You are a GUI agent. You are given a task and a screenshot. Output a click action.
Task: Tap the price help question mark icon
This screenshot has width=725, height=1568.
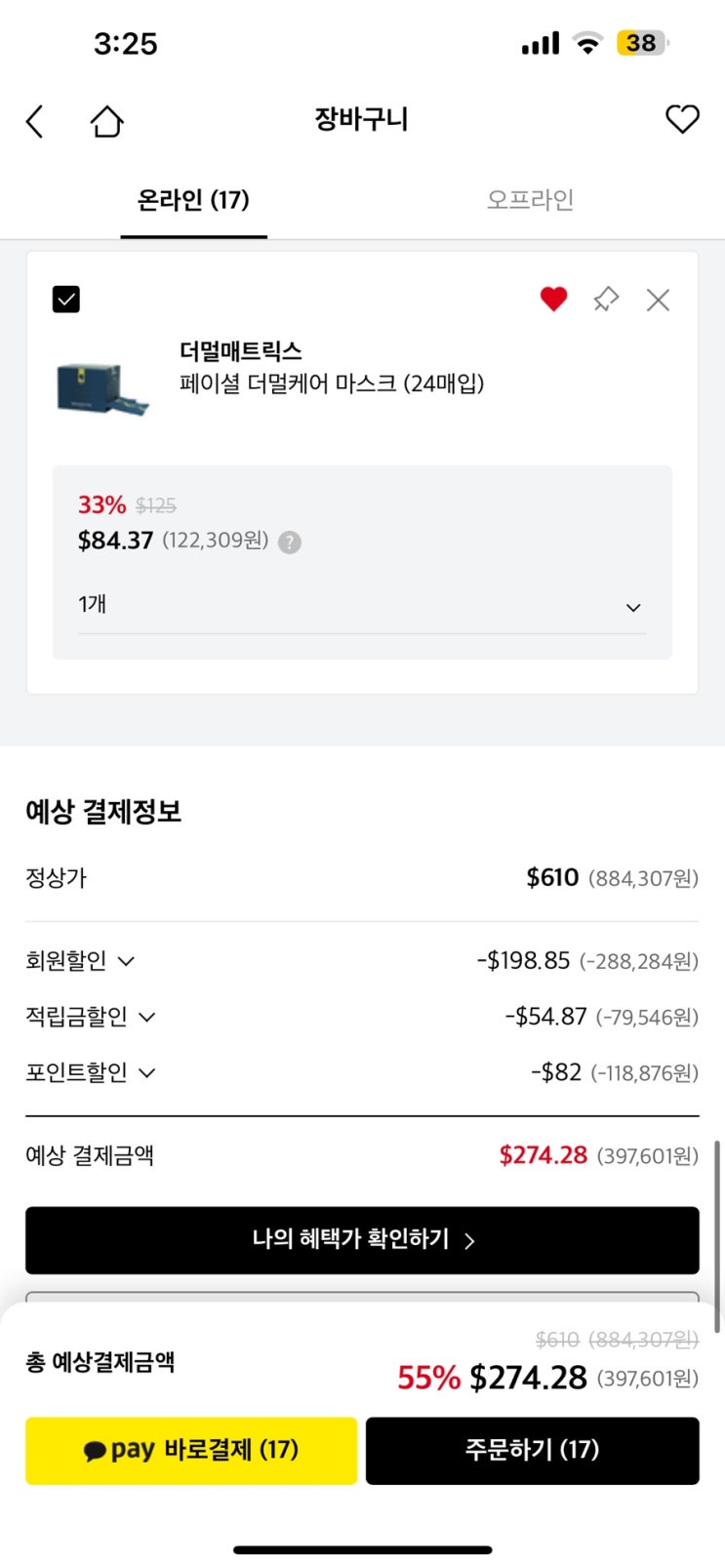pos(290,543)
